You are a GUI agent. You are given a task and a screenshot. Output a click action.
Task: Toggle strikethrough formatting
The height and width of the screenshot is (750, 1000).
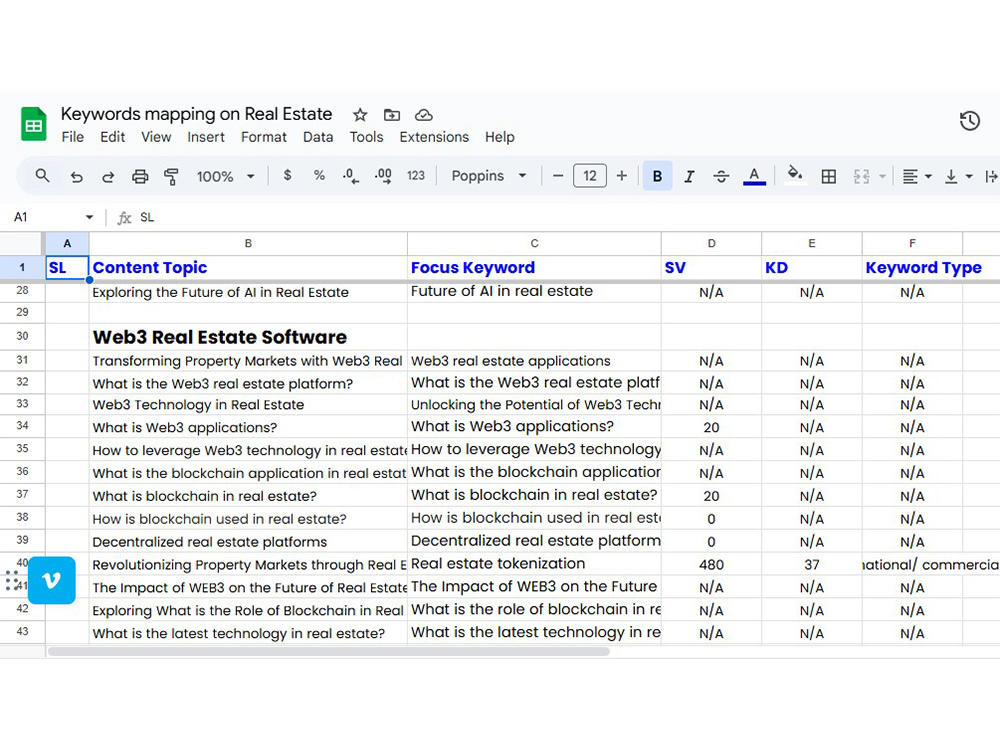click(x=721, y=177)
